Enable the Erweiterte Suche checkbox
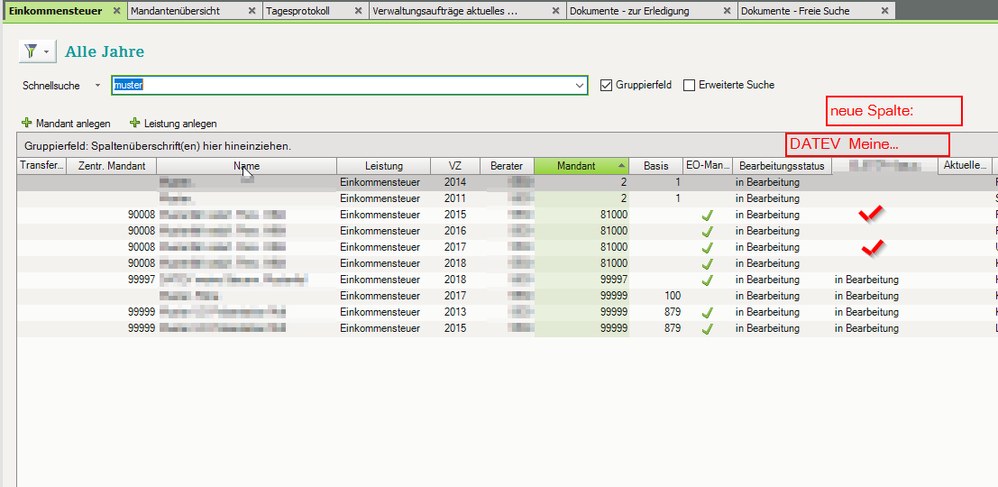The image size is (998, 487). point(689,86)
